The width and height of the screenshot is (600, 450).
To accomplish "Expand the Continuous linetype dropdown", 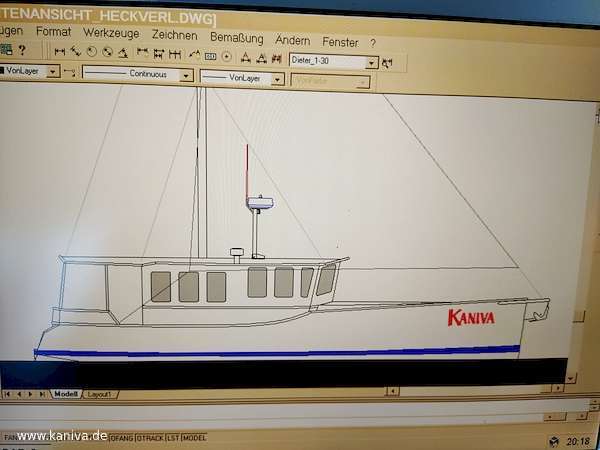I will pos(186,75).
